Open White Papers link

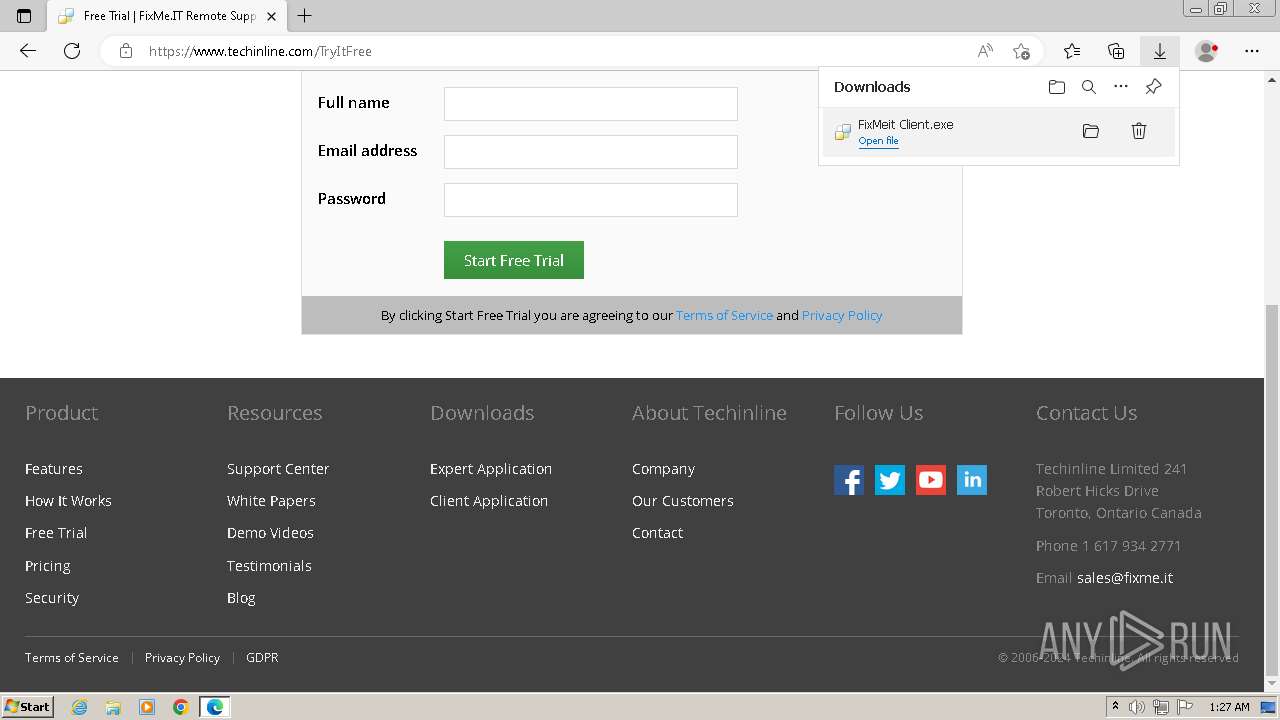(x=271, y=501)
